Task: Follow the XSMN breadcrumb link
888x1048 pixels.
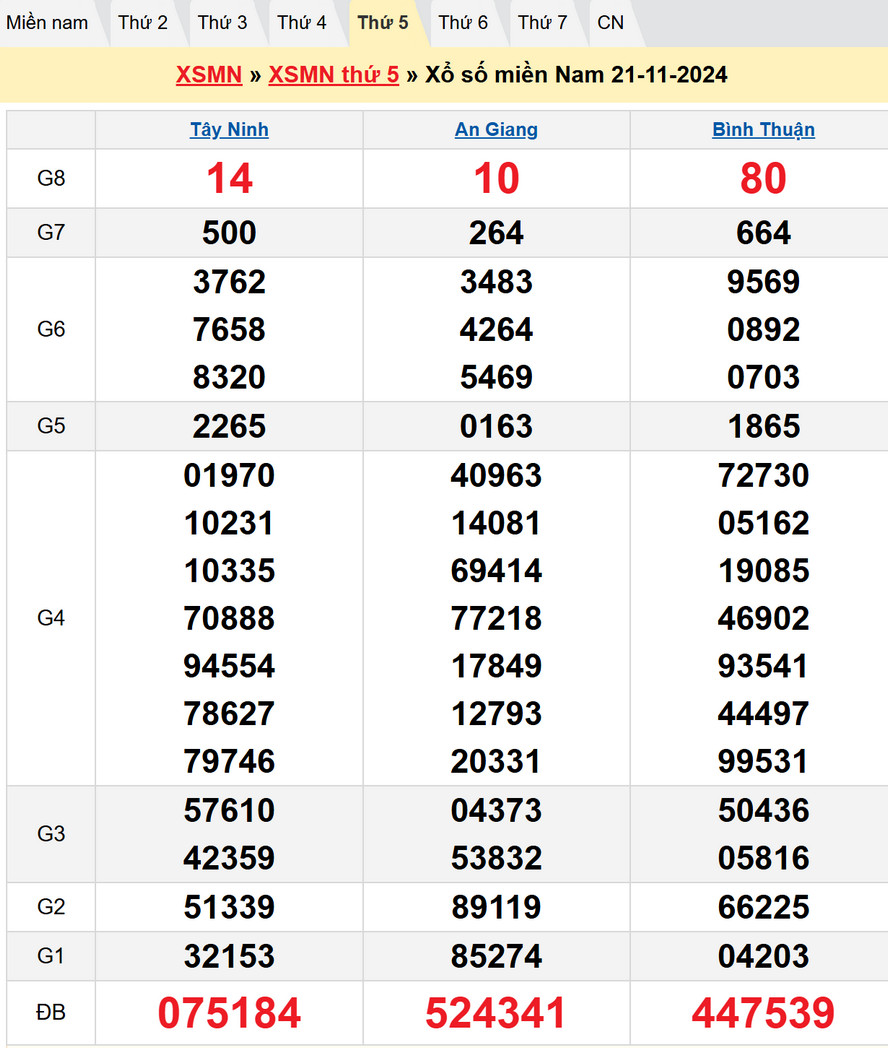Action: point(209,74)
